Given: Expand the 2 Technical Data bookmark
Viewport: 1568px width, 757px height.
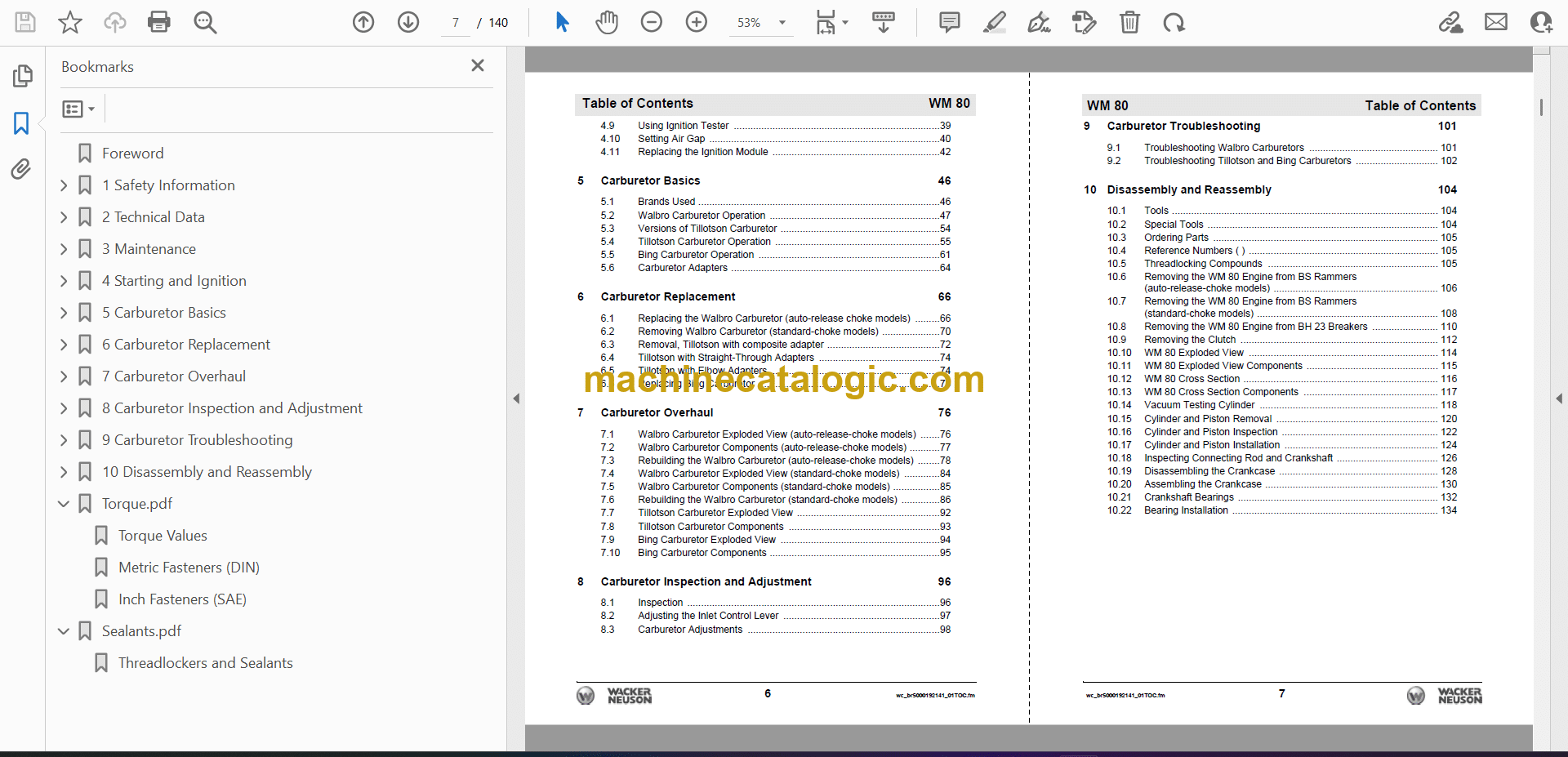Looking at the screenshot, I should tap(64, 217).
